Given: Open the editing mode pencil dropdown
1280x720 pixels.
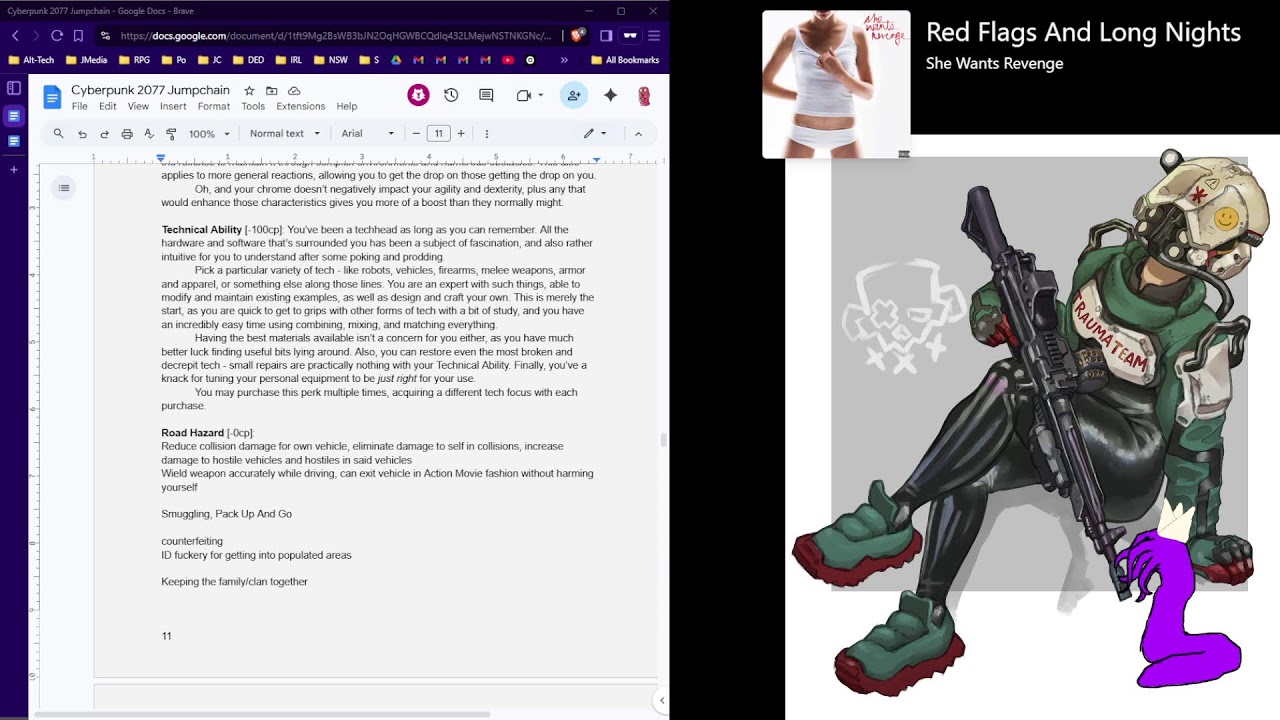Looking at the screenshot, I should click(x=595, y=133).
